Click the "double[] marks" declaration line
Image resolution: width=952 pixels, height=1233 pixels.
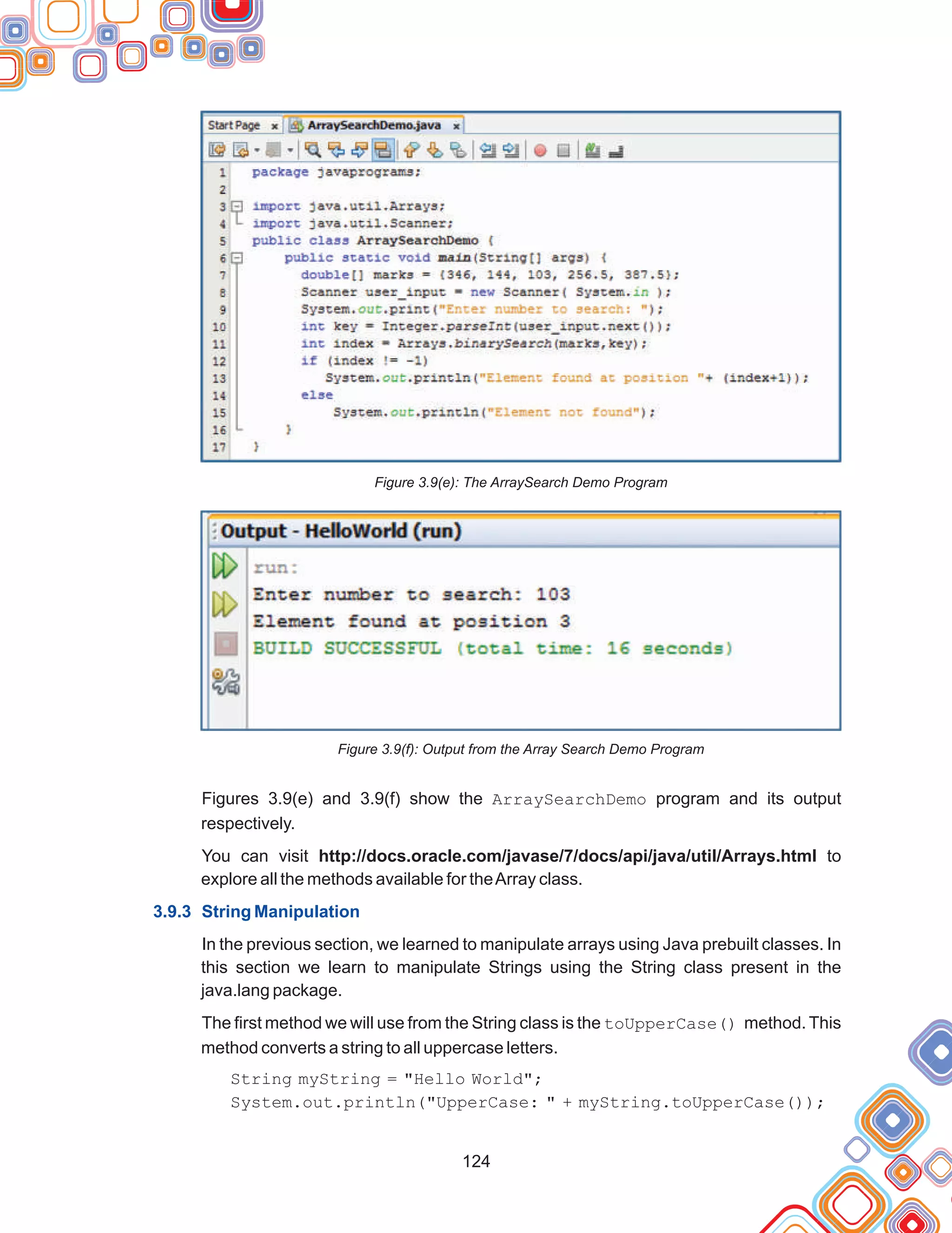489,275
